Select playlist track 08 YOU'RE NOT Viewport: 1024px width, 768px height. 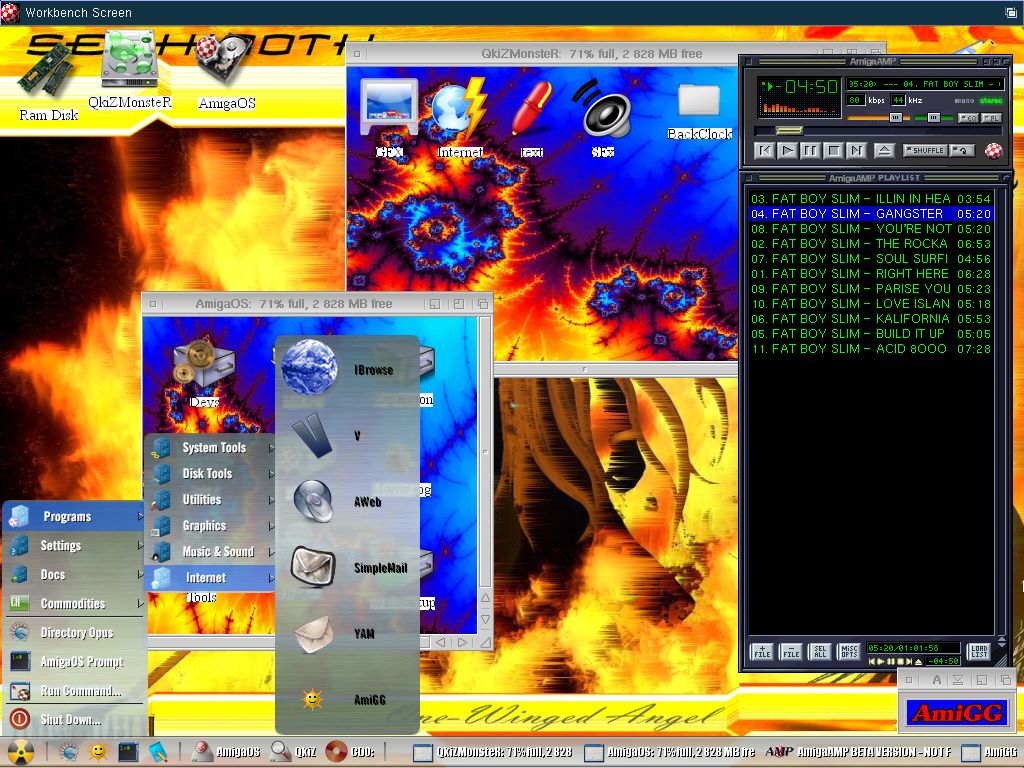[871, 229]
